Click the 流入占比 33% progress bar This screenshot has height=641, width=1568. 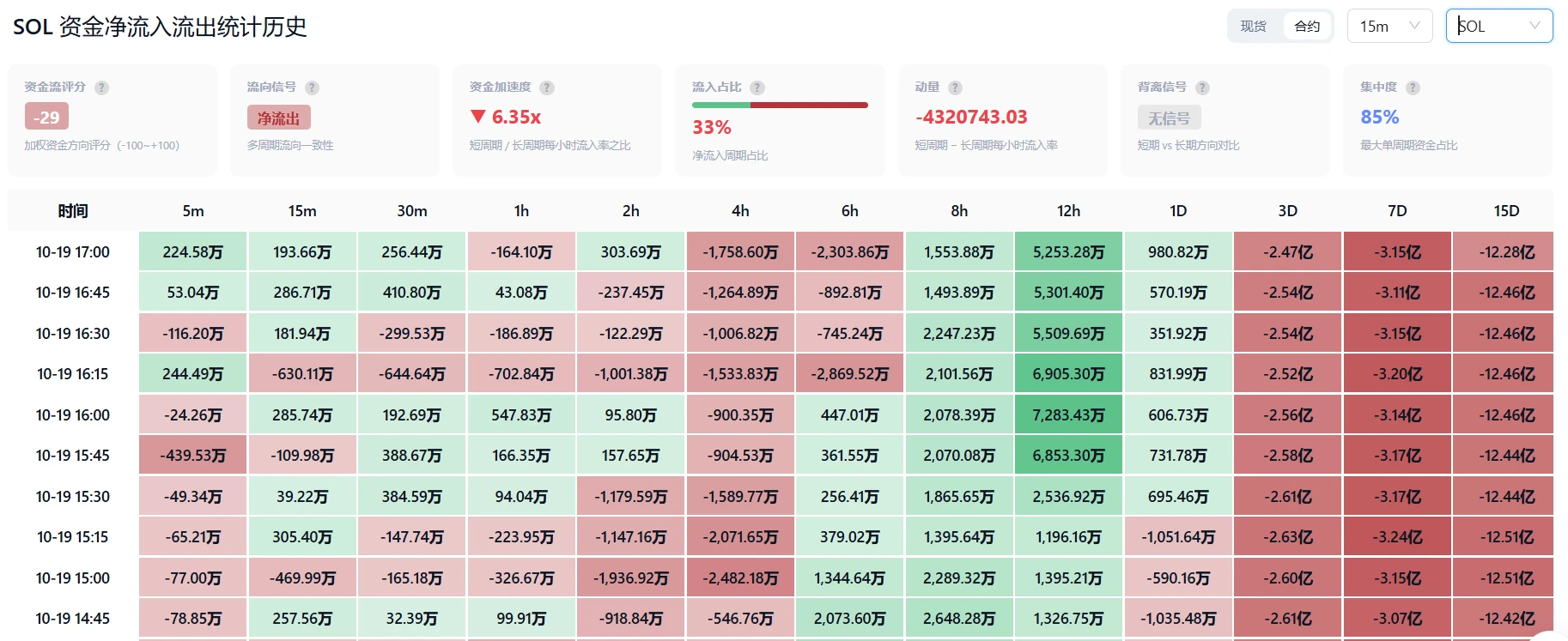[x=780, y=106]
